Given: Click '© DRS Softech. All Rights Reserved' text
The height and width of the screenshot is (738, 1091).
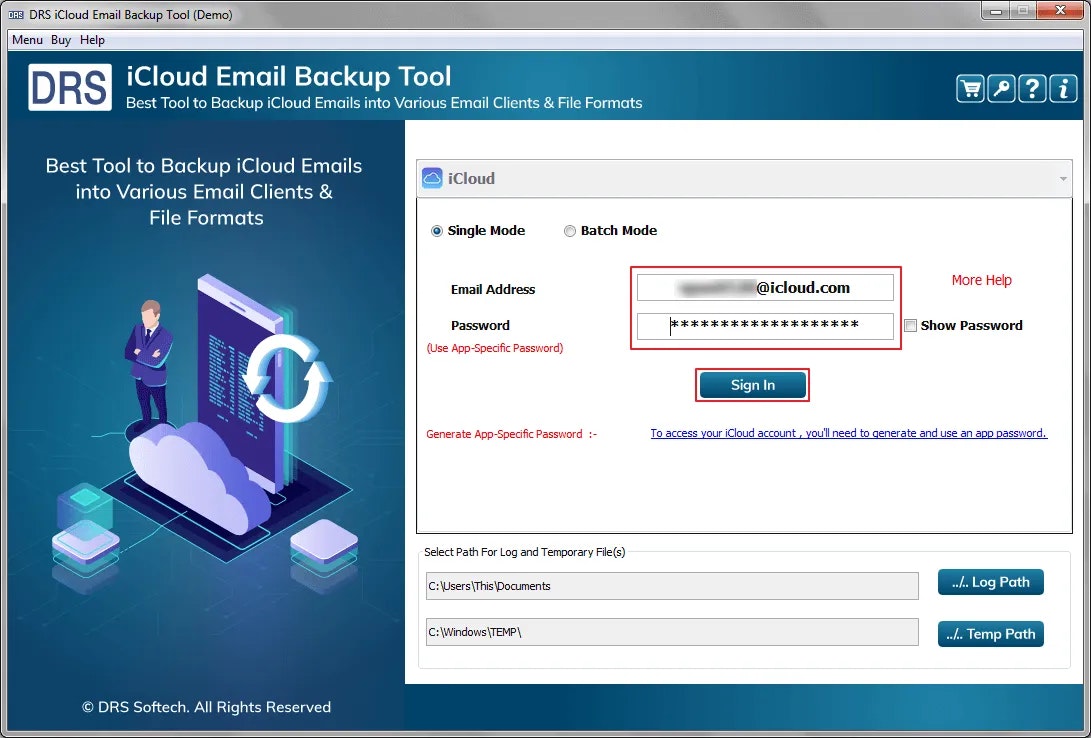Looking at the screenshot, I should pos(206,707).
